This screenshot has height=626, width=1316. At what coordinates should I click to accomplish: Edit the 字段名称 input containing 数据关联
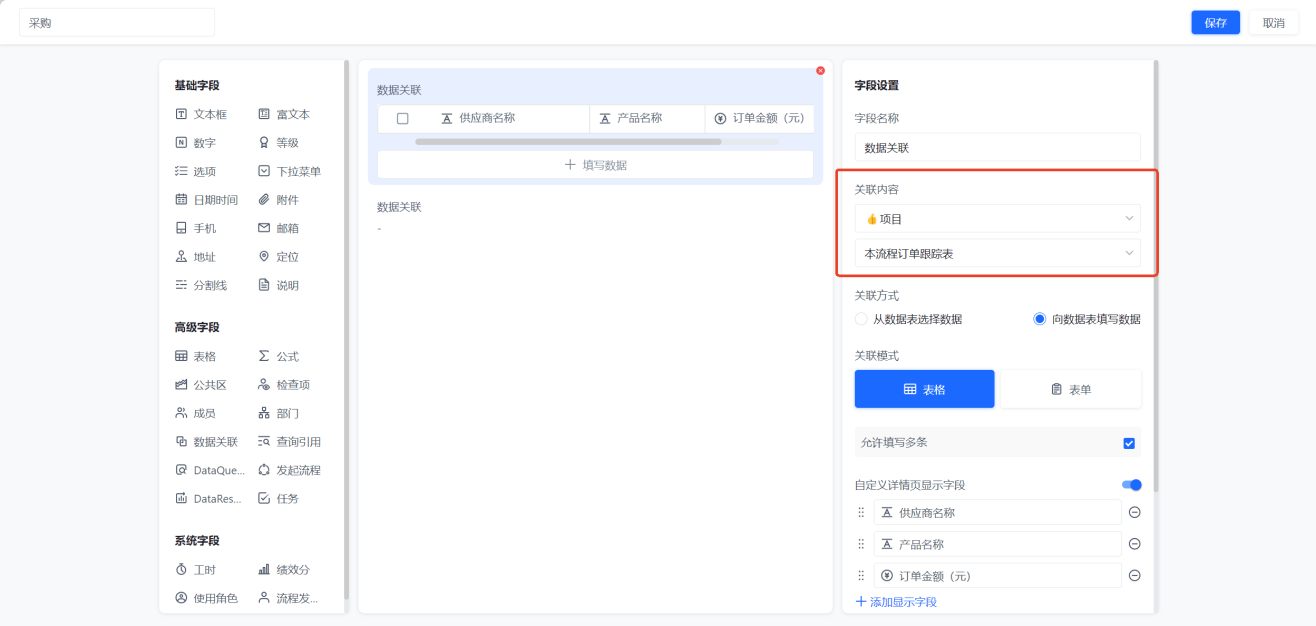(997, 147)
